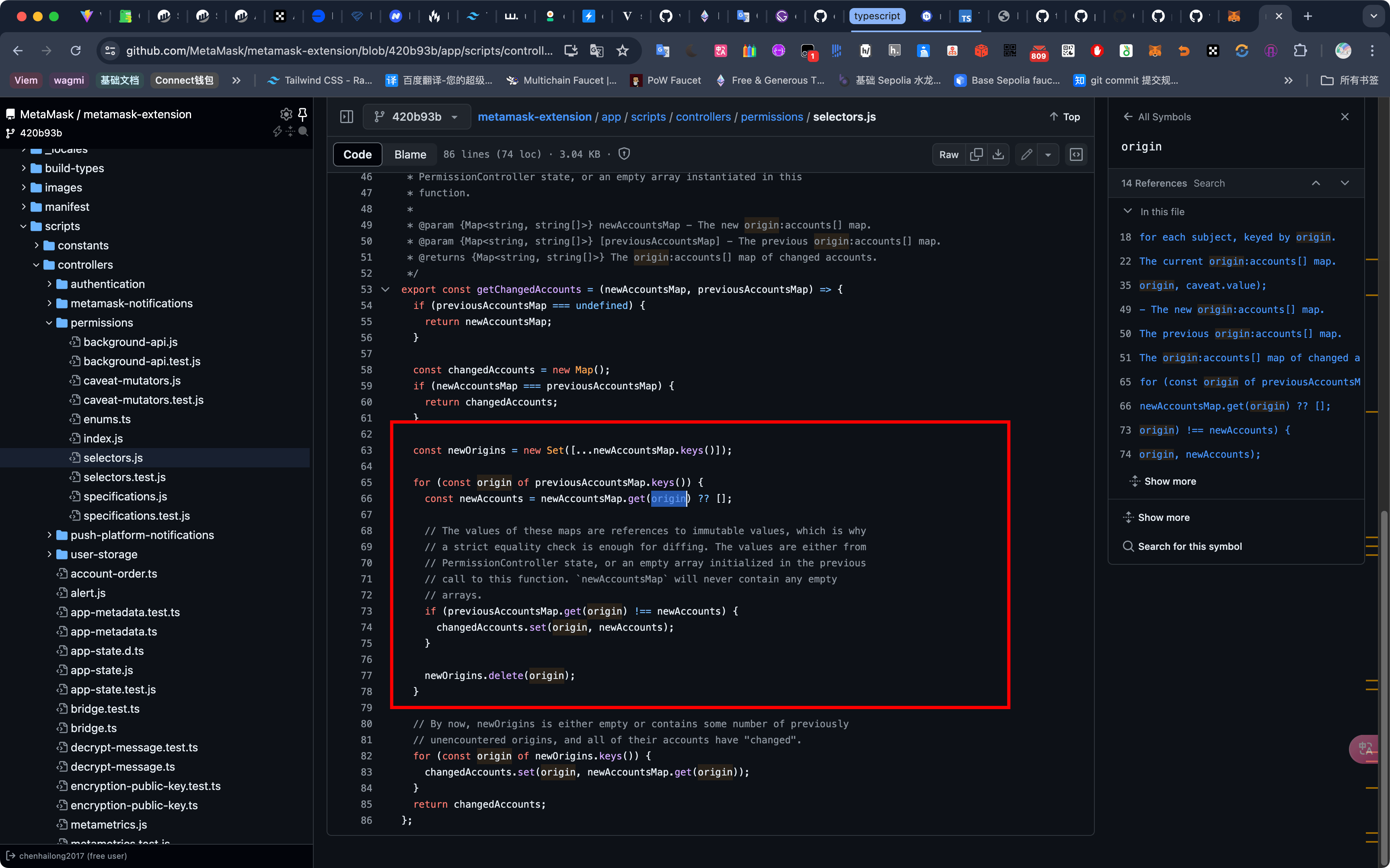Click the Raw button
The image size is (1390, 868).
(949, 154)
